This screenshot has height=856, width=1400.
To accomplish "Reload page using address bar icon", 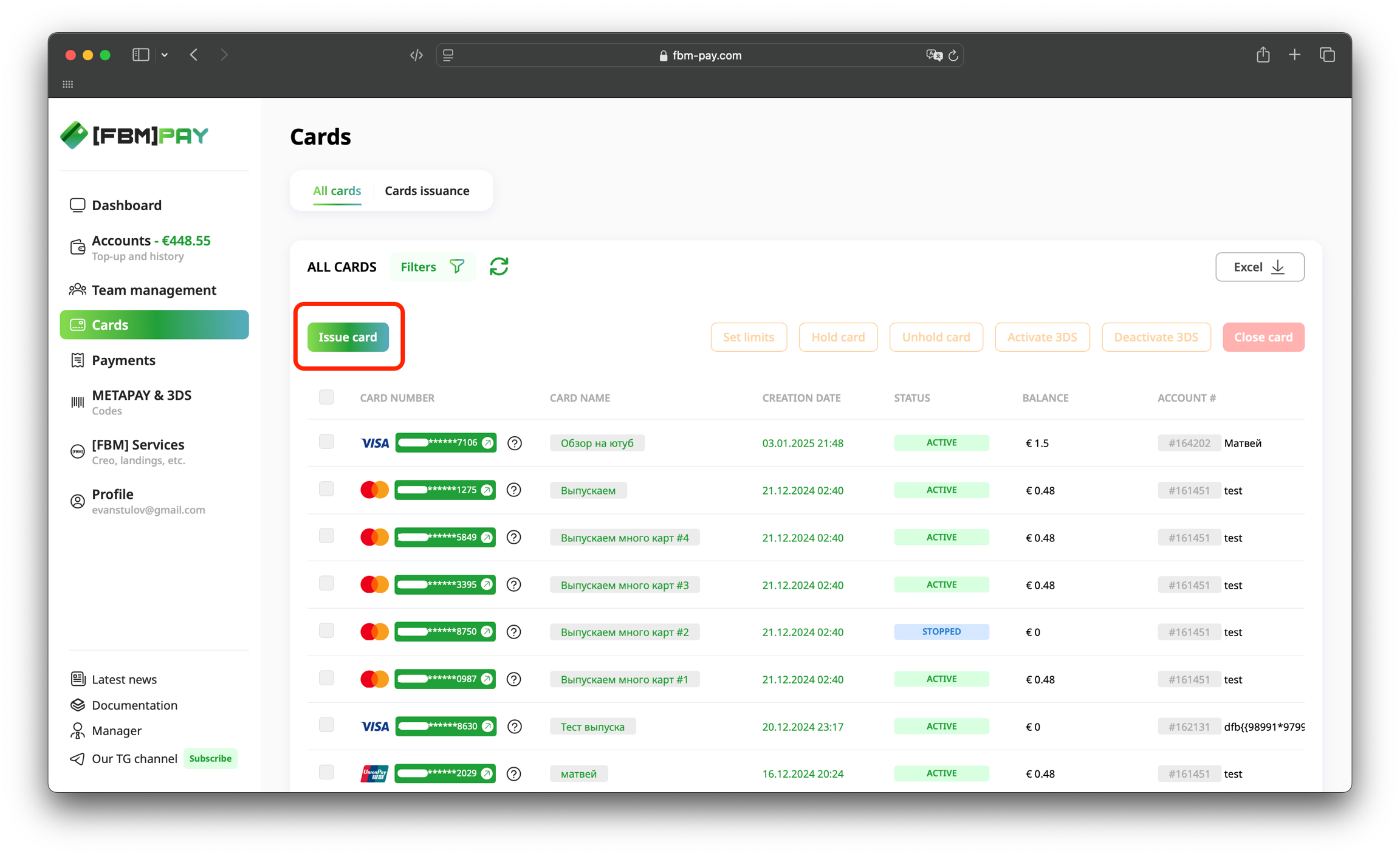I will (x=953, y=55).
